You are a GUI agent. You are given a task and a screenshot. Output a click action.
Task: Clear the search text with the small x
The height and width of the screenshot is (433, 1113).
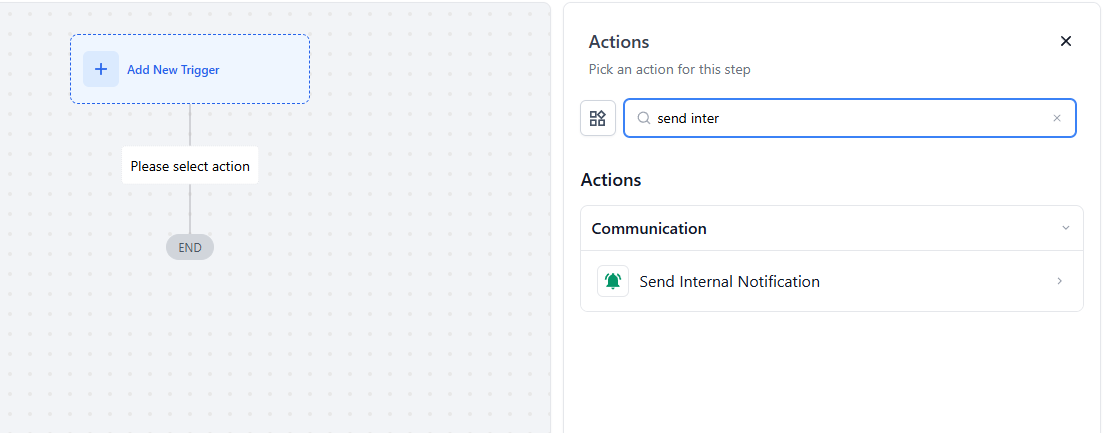click(x=1057, y=119)
